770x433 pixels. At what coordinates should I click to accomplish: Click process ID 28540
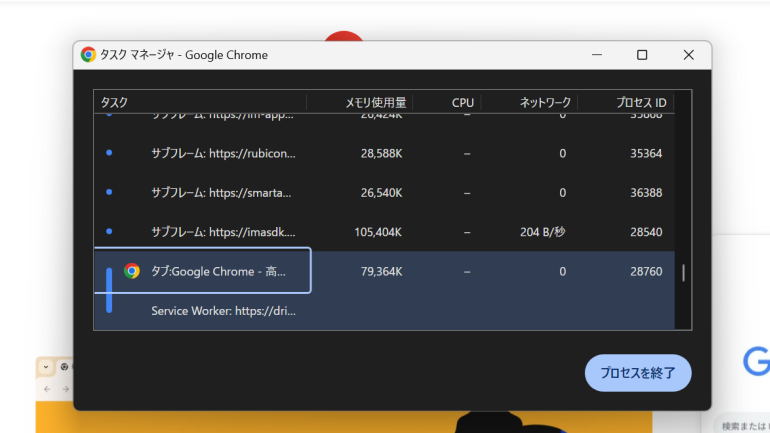[x=646, y=232]
